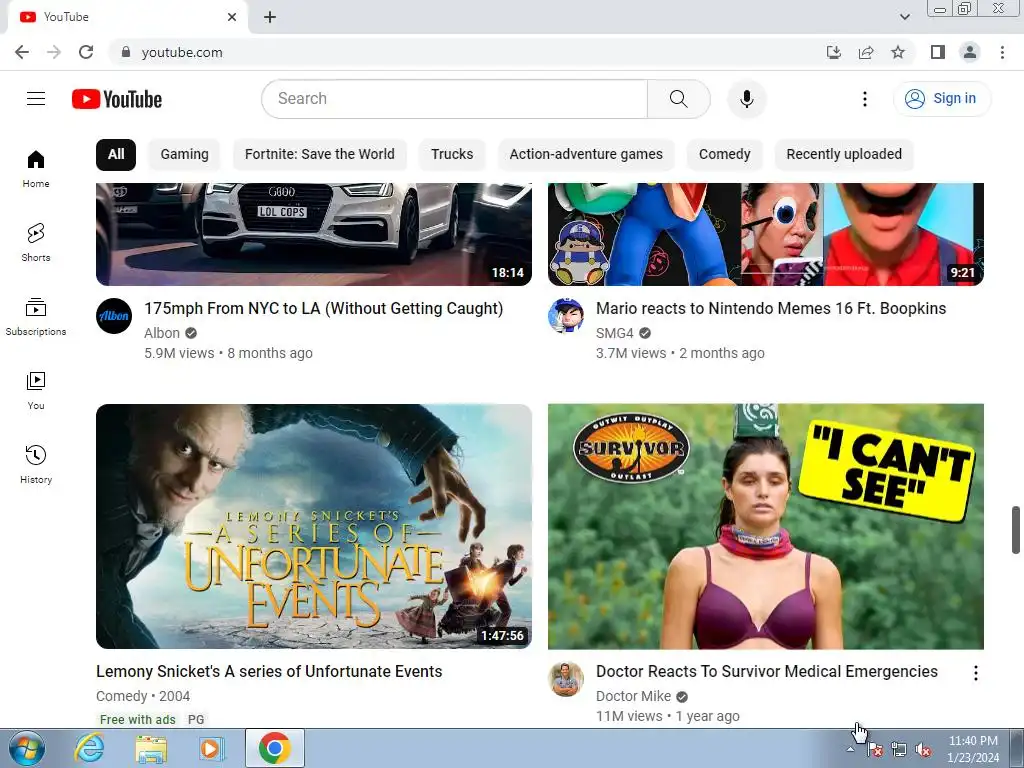Click the muted volume tray icon
This screenshot has height=768, width=1024.
(x=923, y=750)
